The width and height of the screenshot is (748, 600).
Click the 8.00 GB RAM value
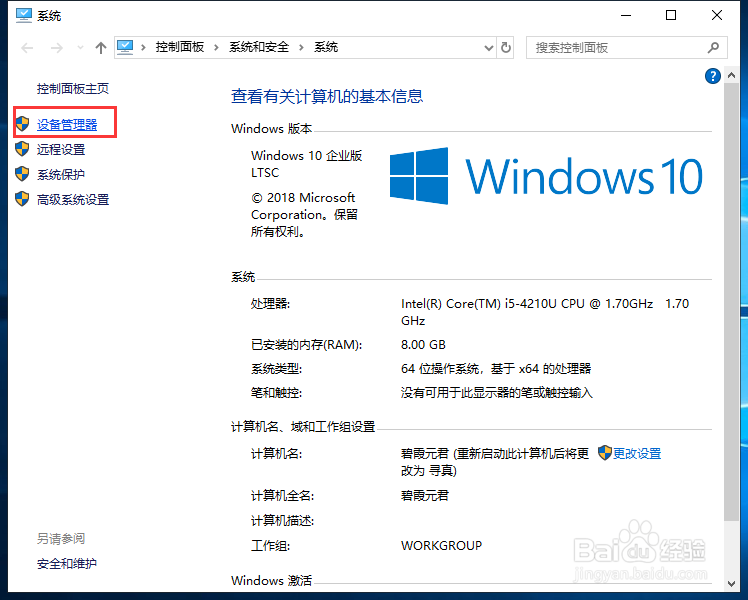[x=423, y=345]
